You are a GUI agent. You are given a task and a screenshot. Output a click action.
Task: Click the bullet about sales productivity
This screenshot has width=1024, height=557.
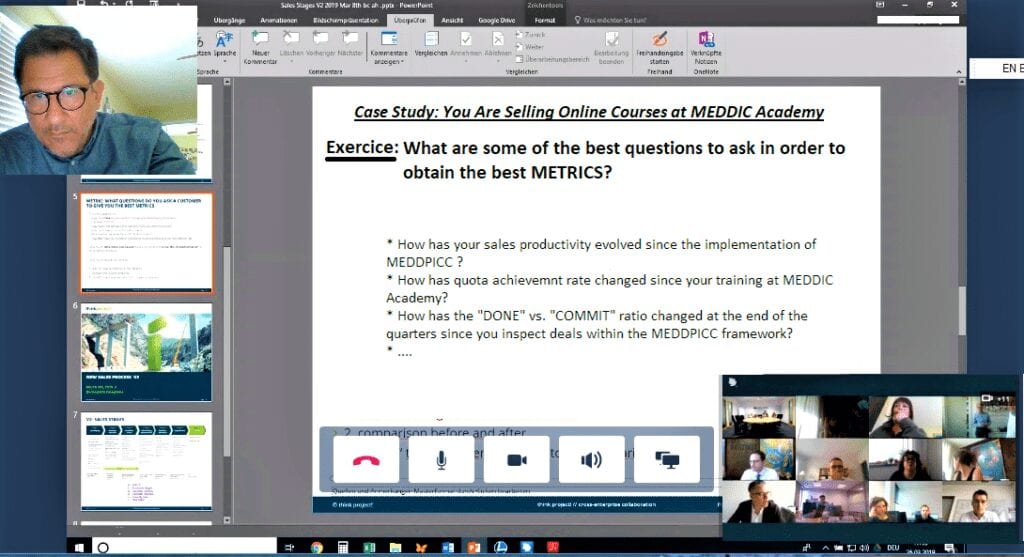(601, 253)
